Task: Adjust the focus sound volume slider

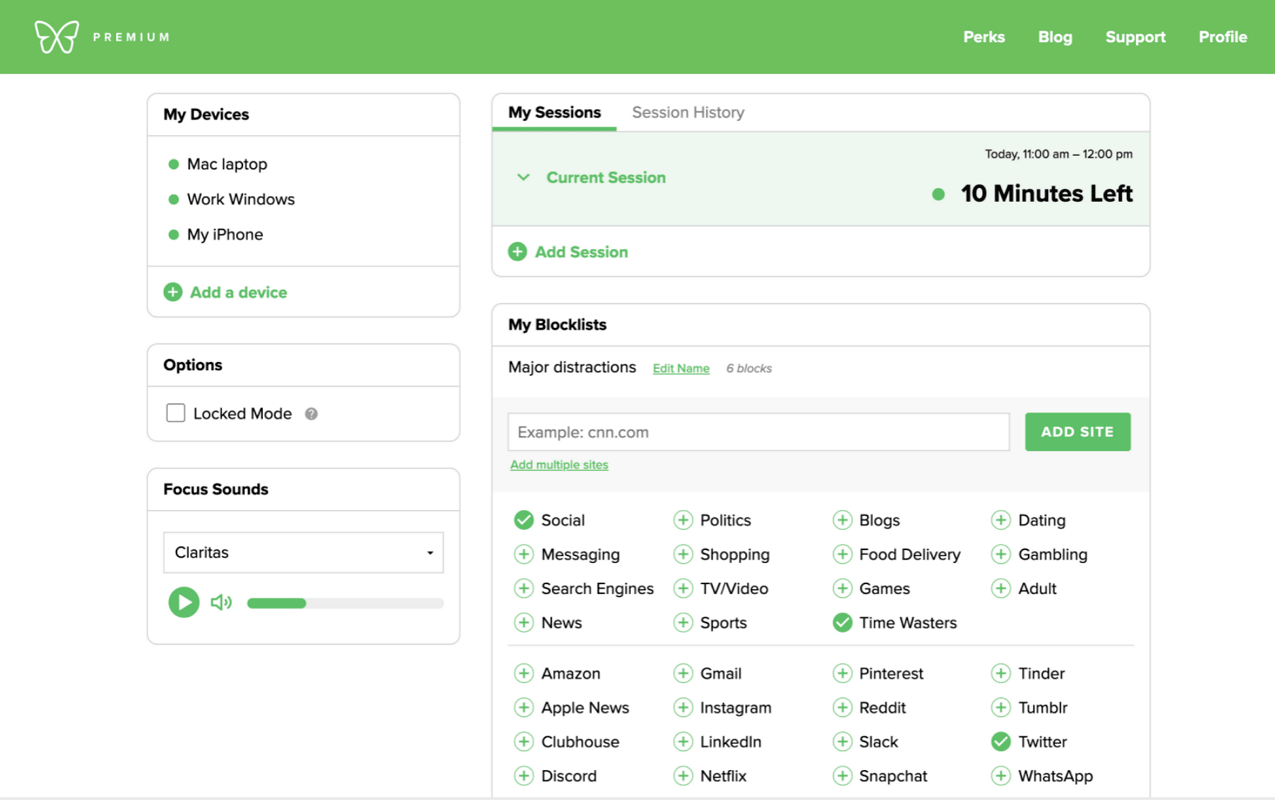Action: pyautogui.click(x=344, y=603)
